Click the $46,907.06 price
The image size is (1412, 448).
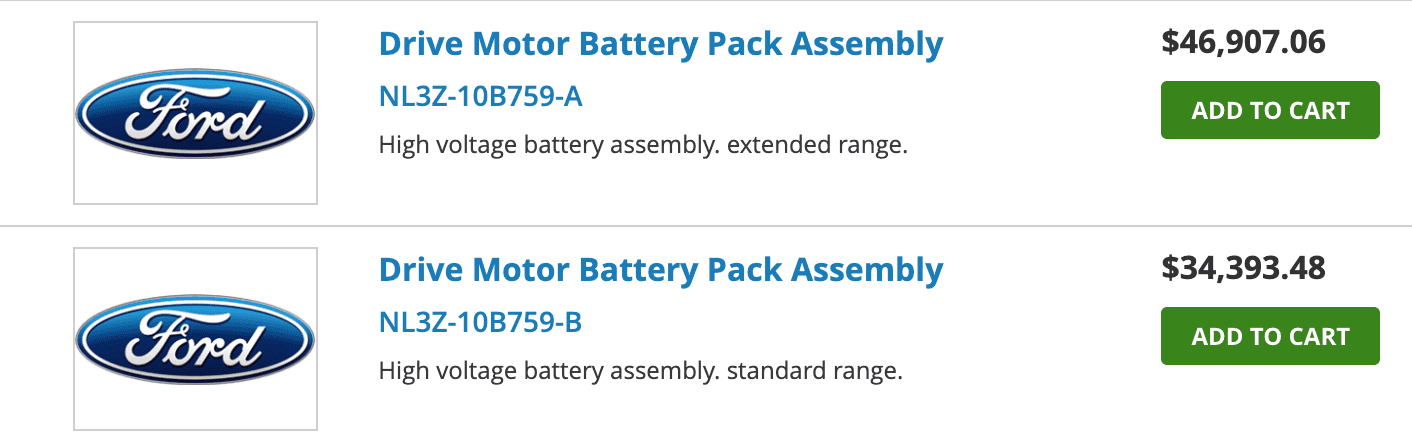tap(1243, 42)
